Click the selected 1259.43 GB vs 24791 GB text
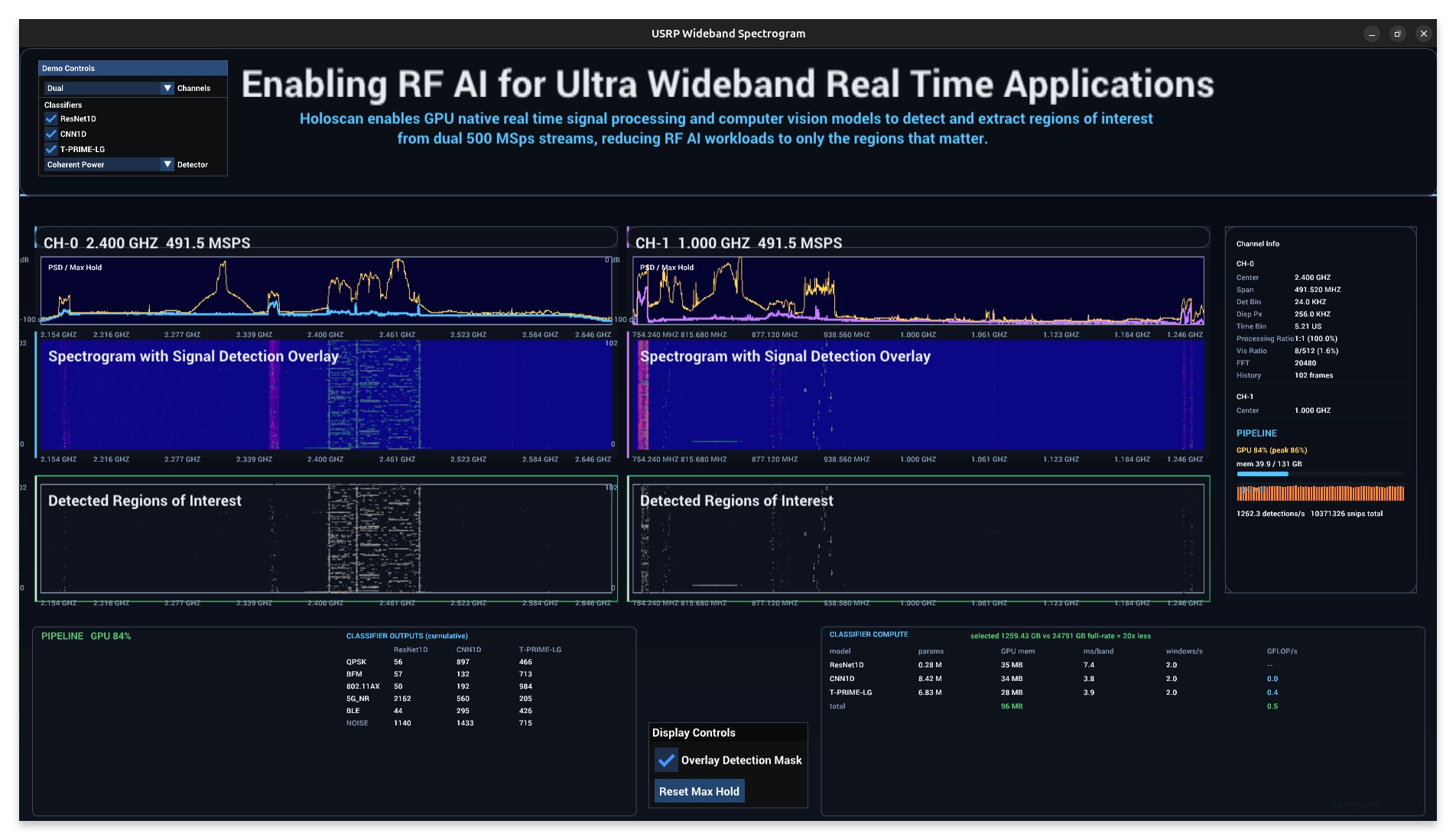 1061,636
